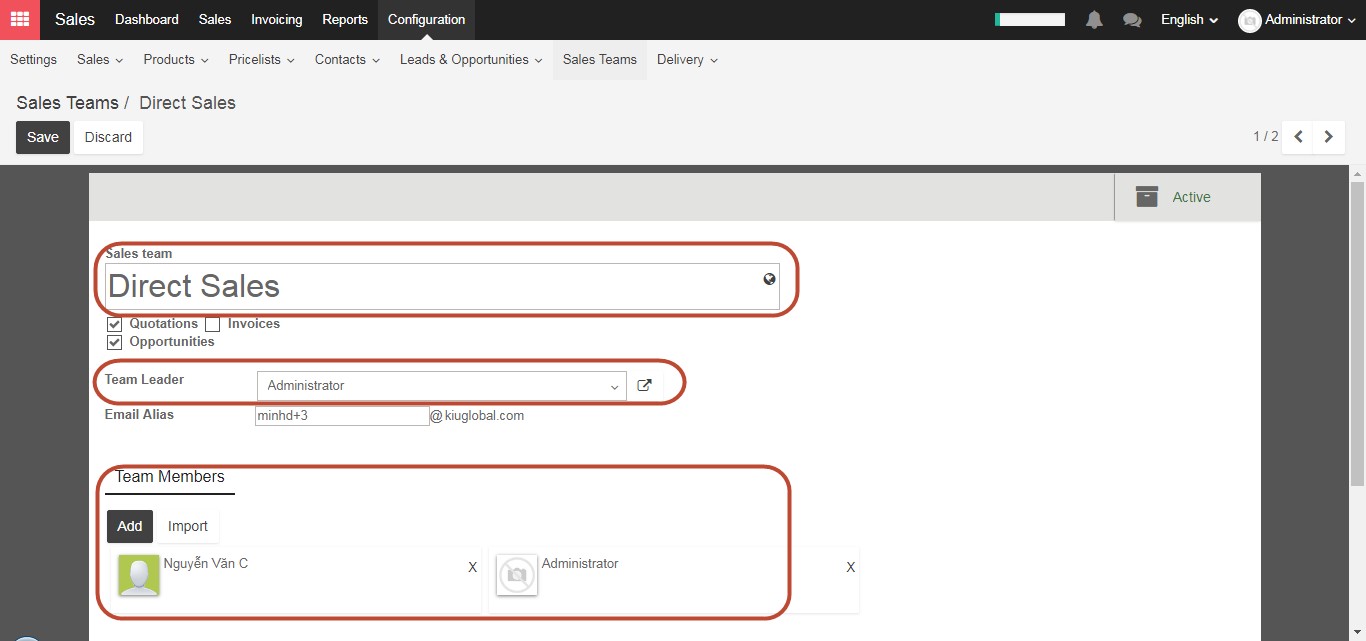Open the Configuration menu

(426, 20)
